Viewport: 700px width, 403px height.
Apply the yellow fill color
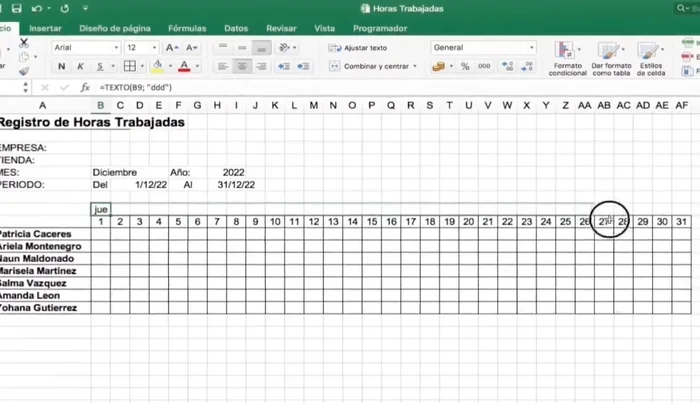pyautogui.click(x=158, y=66)
